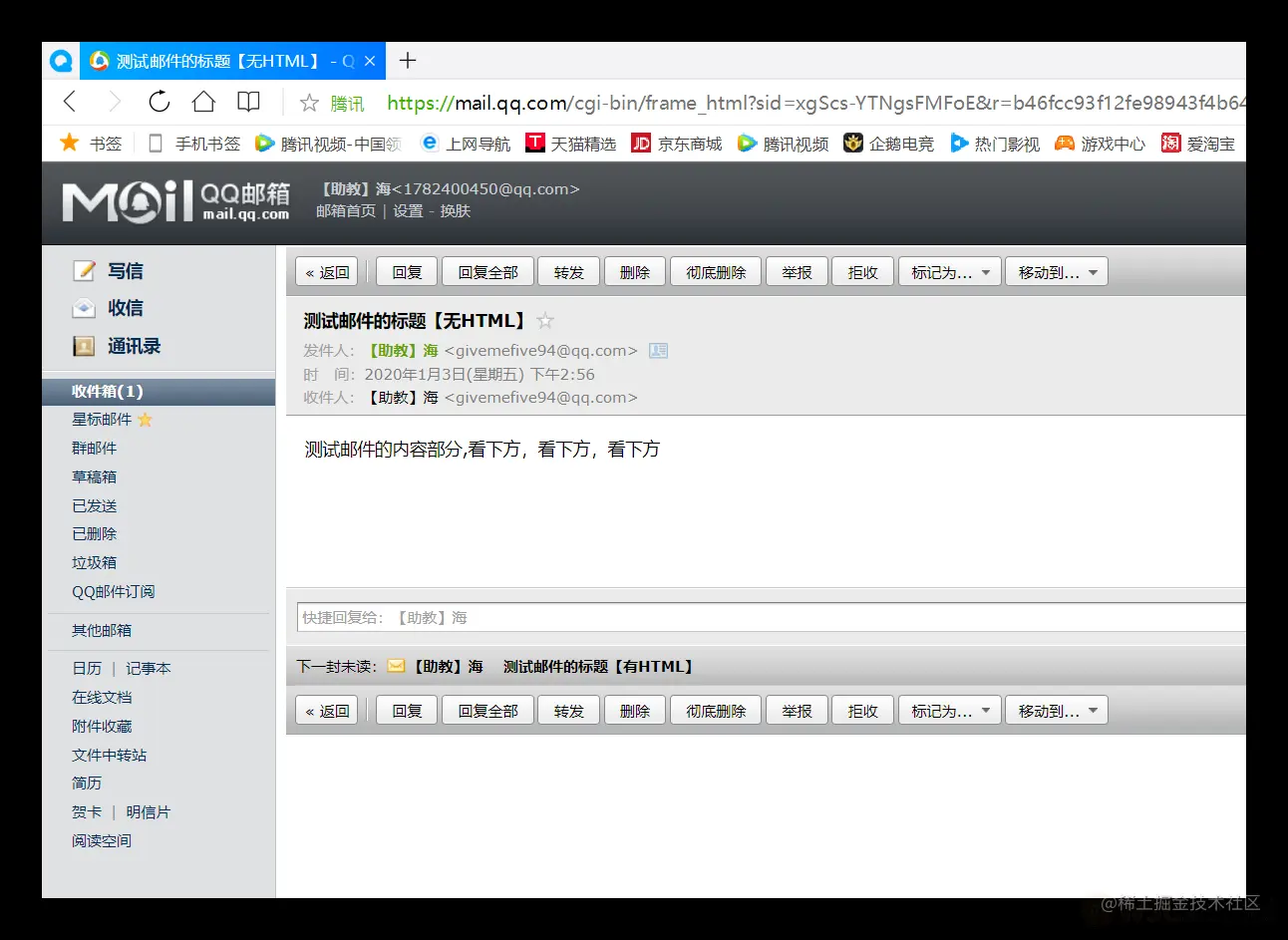
Task: Open 星标邮件 folder
Action: tap(102, 420)
